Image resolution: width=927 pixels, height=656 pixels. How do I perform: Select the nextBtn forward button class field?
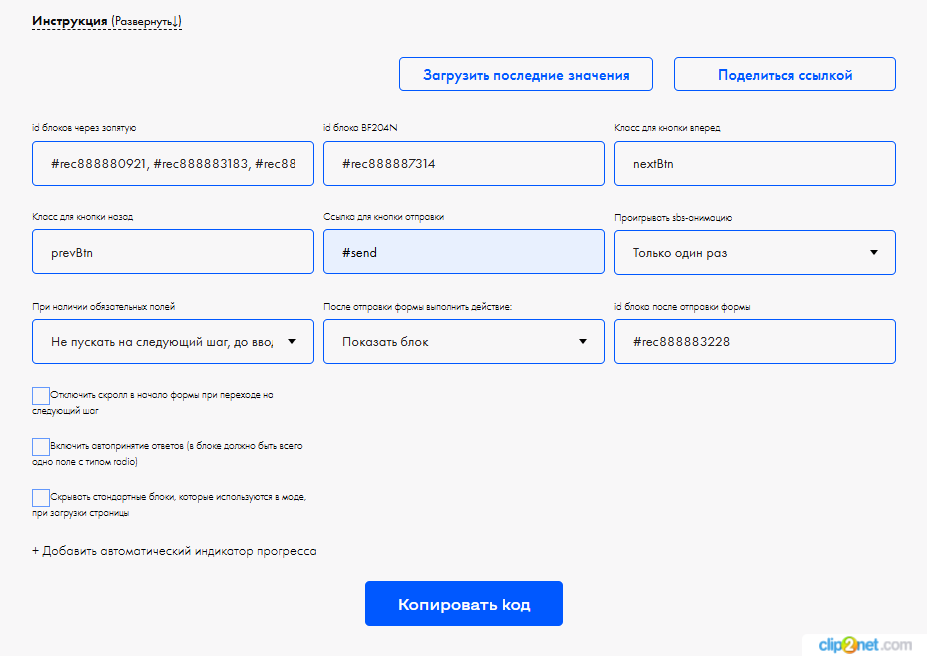pyautogui.click(x=754, y=164)
